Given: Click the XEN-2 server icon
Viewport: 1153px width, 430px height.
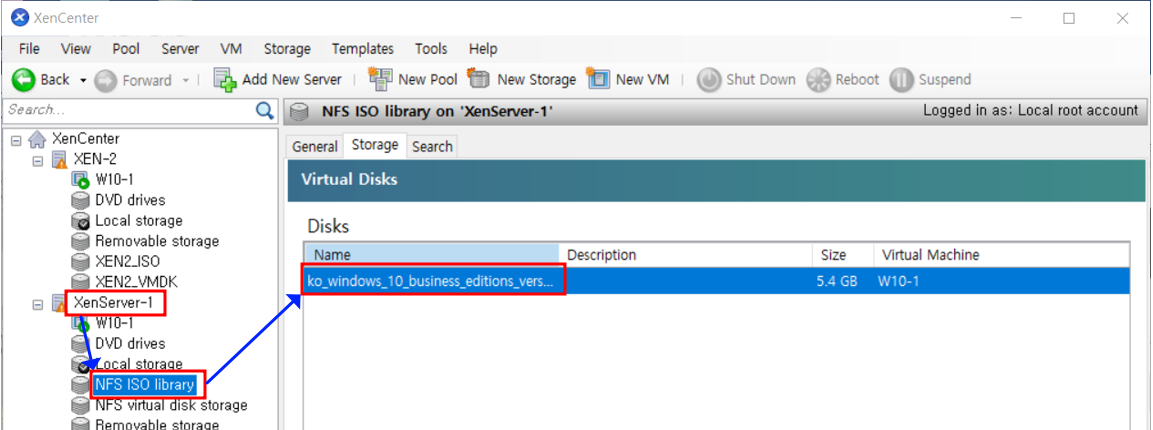Looking at the screenshot, I should (60, 159).
